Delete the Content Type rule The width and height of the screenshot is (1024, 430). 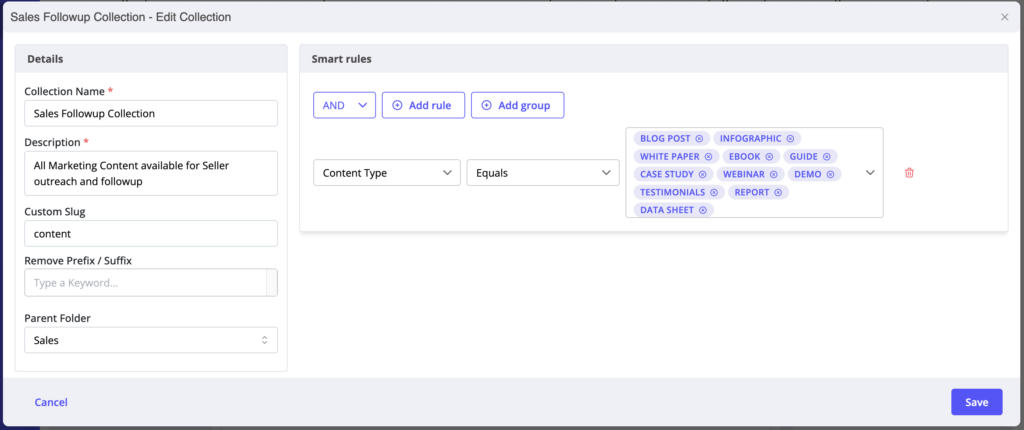pos(909,173)
